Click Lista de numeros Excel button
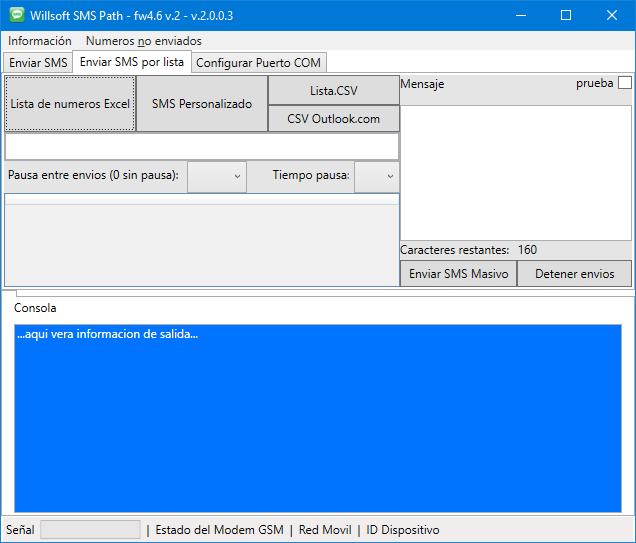This screenshot has width=636, height=543. coord(70,104)
